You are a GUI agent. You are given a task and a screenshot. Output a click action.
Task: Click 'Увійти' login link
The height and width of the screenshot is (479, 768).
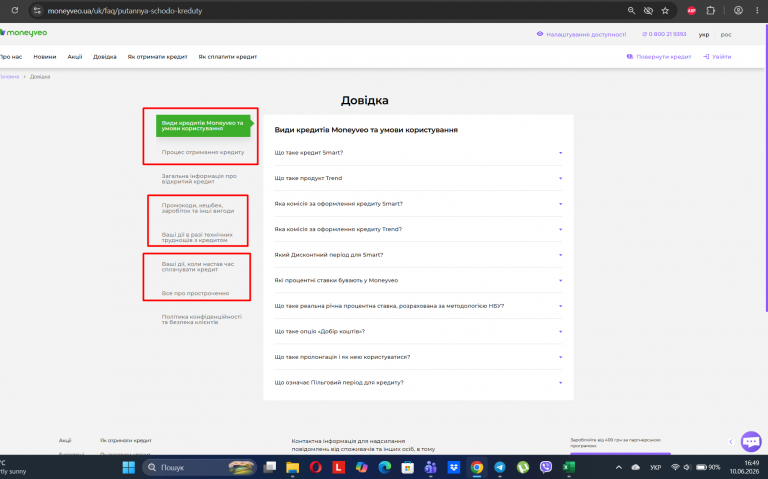718,57
